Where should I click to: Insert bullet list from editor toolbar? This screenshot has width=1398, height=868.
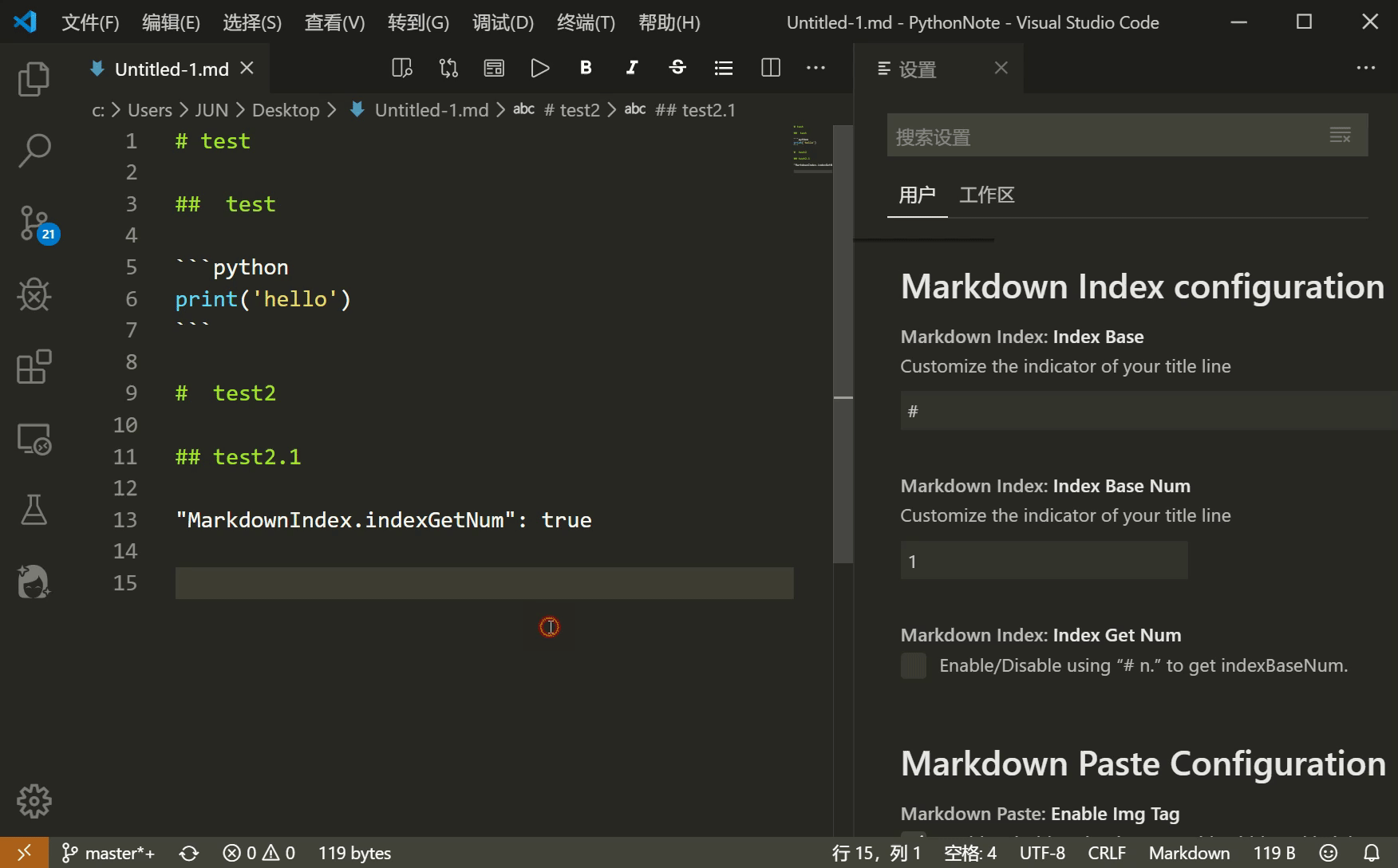[724, 68]
